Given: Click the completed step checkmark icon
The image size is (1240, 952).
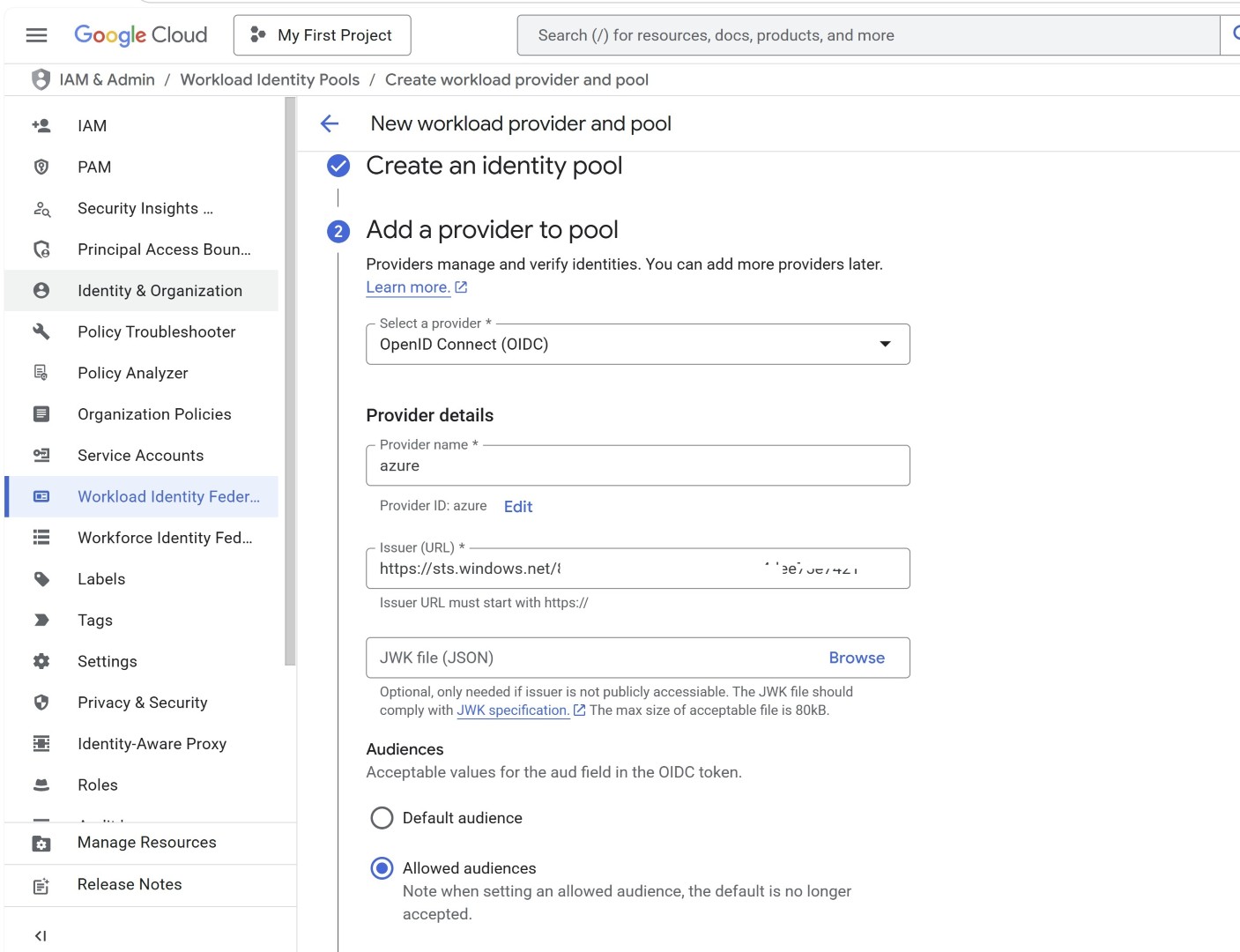Looking at the screenshot, I should click(338, 166).
